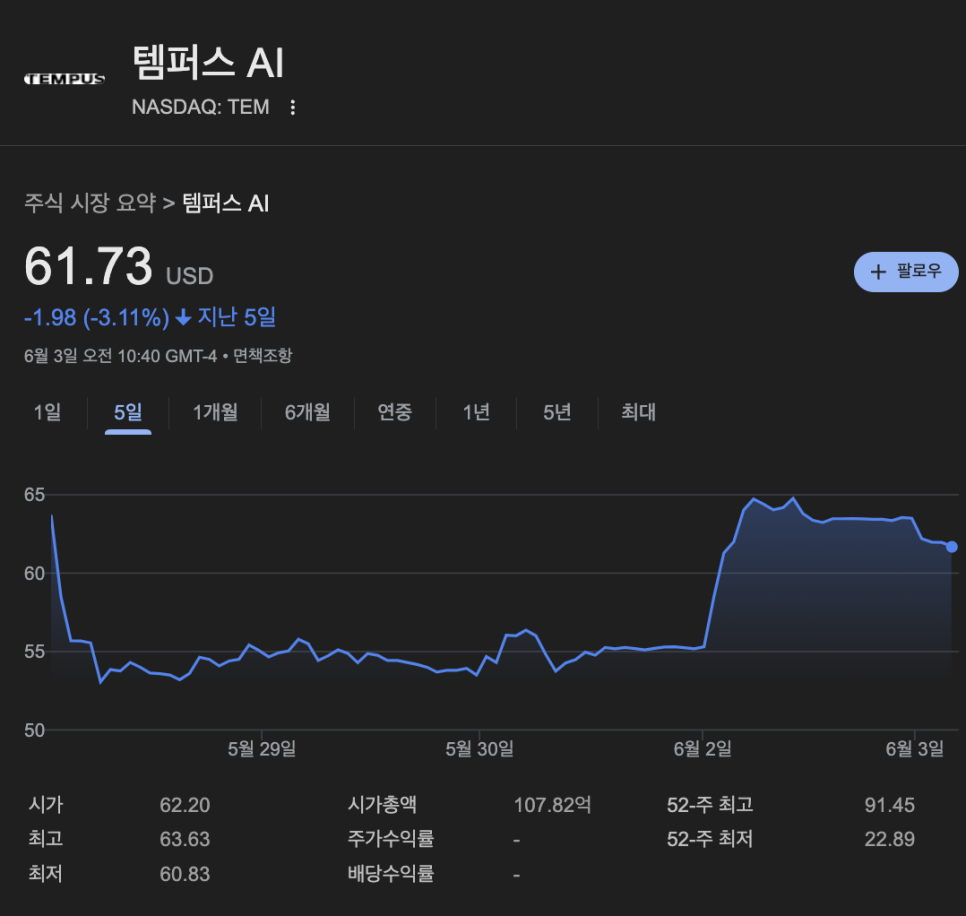Open the 면책조항 disclaimer link
The height and width of the screenshot is (916, 966).
click(262, 355)
